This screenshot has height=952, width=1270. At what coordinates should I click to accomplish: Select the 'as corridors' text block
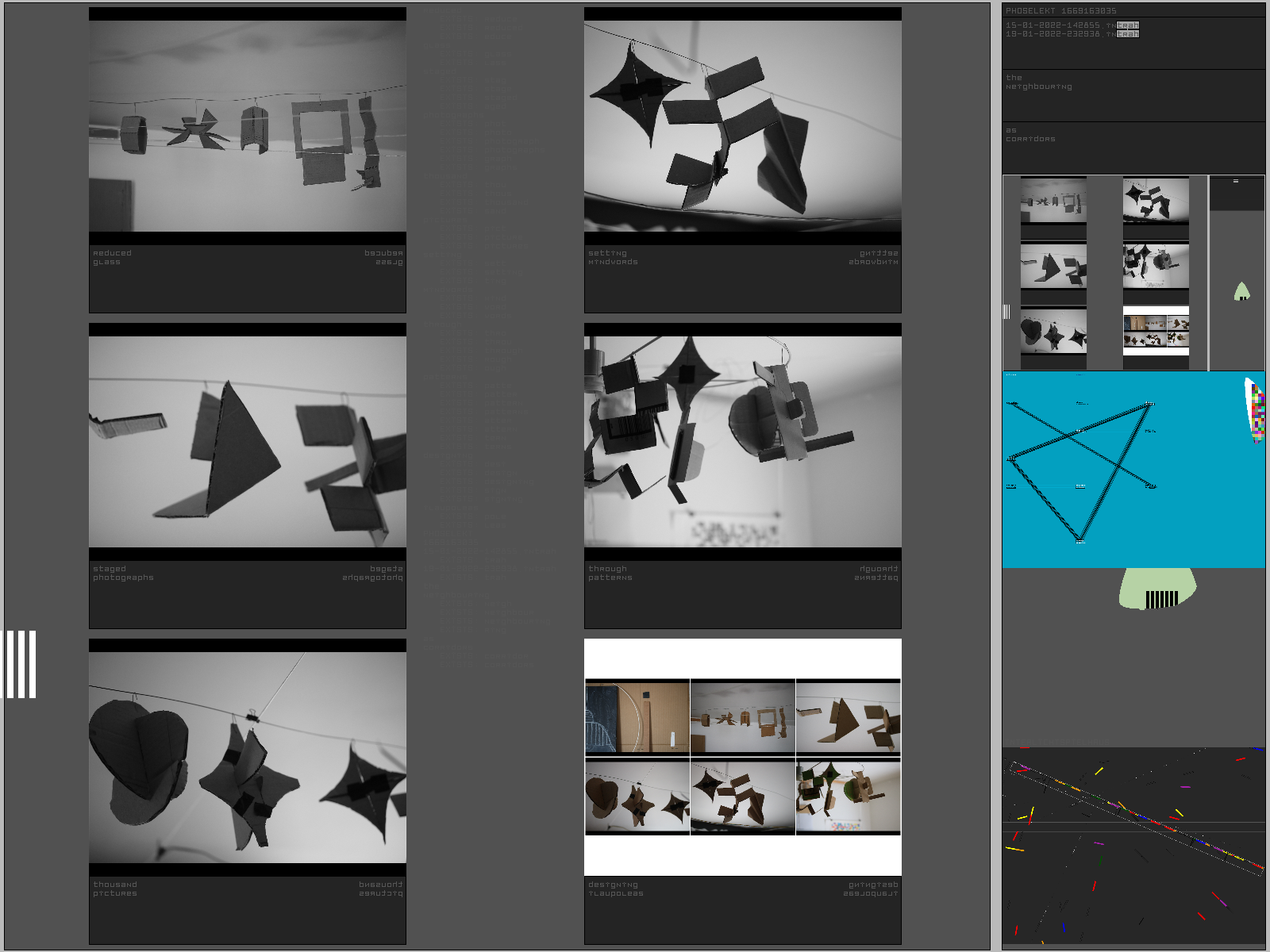[x=1030, y=135]
